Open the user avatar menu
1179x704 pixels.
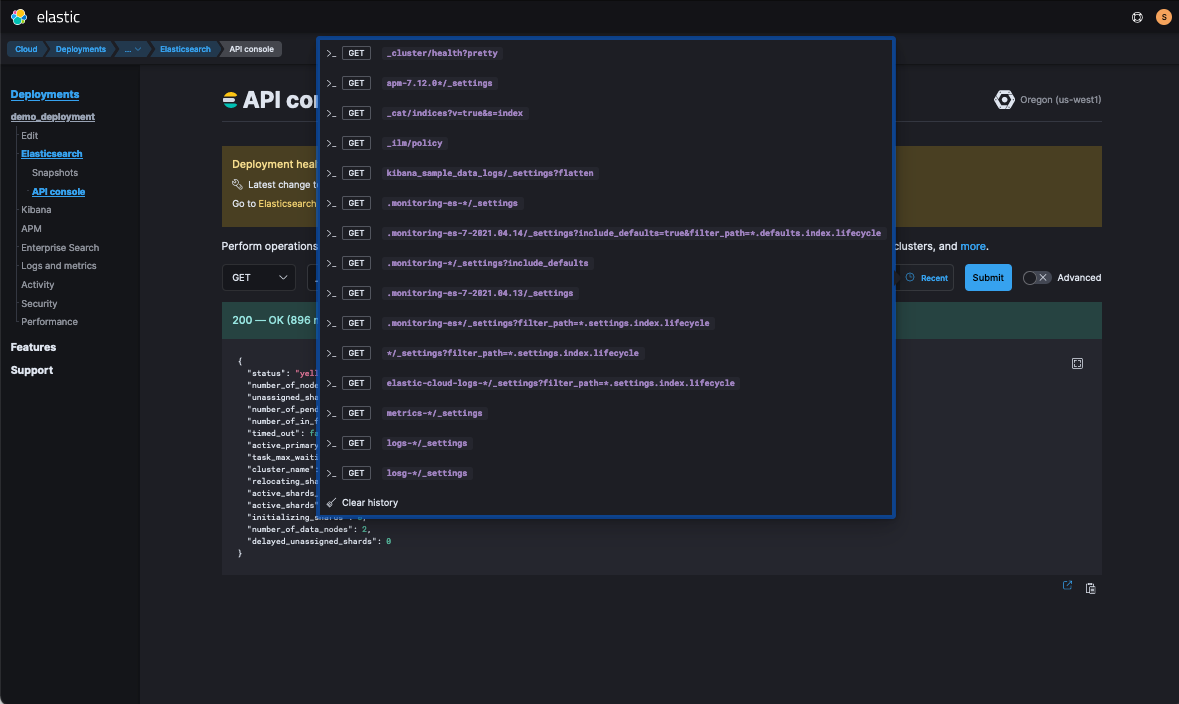point(1163,17)
